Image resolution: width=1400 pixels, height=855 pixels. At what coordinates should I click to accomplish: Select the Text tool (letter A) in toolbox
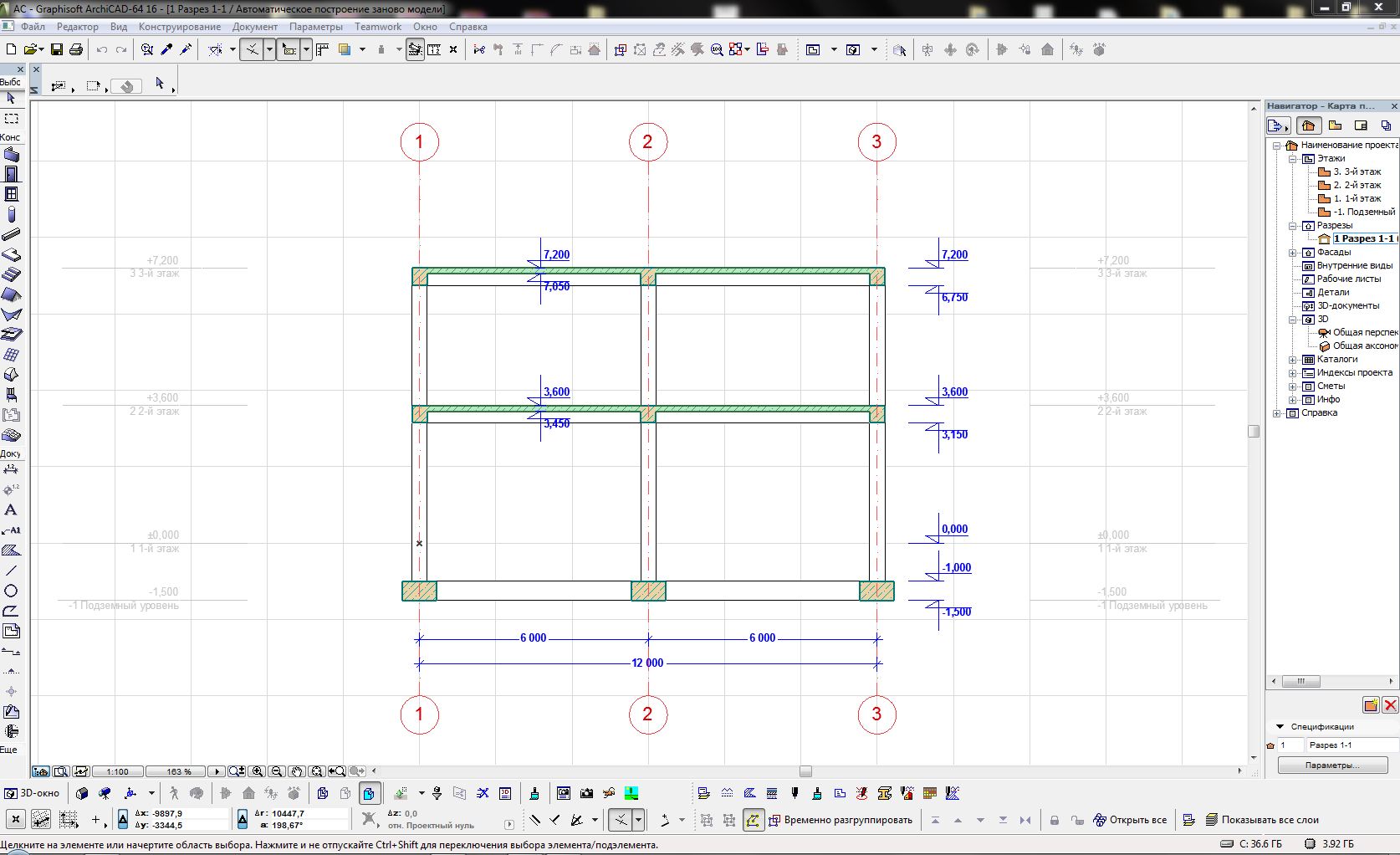click(11, 509)
